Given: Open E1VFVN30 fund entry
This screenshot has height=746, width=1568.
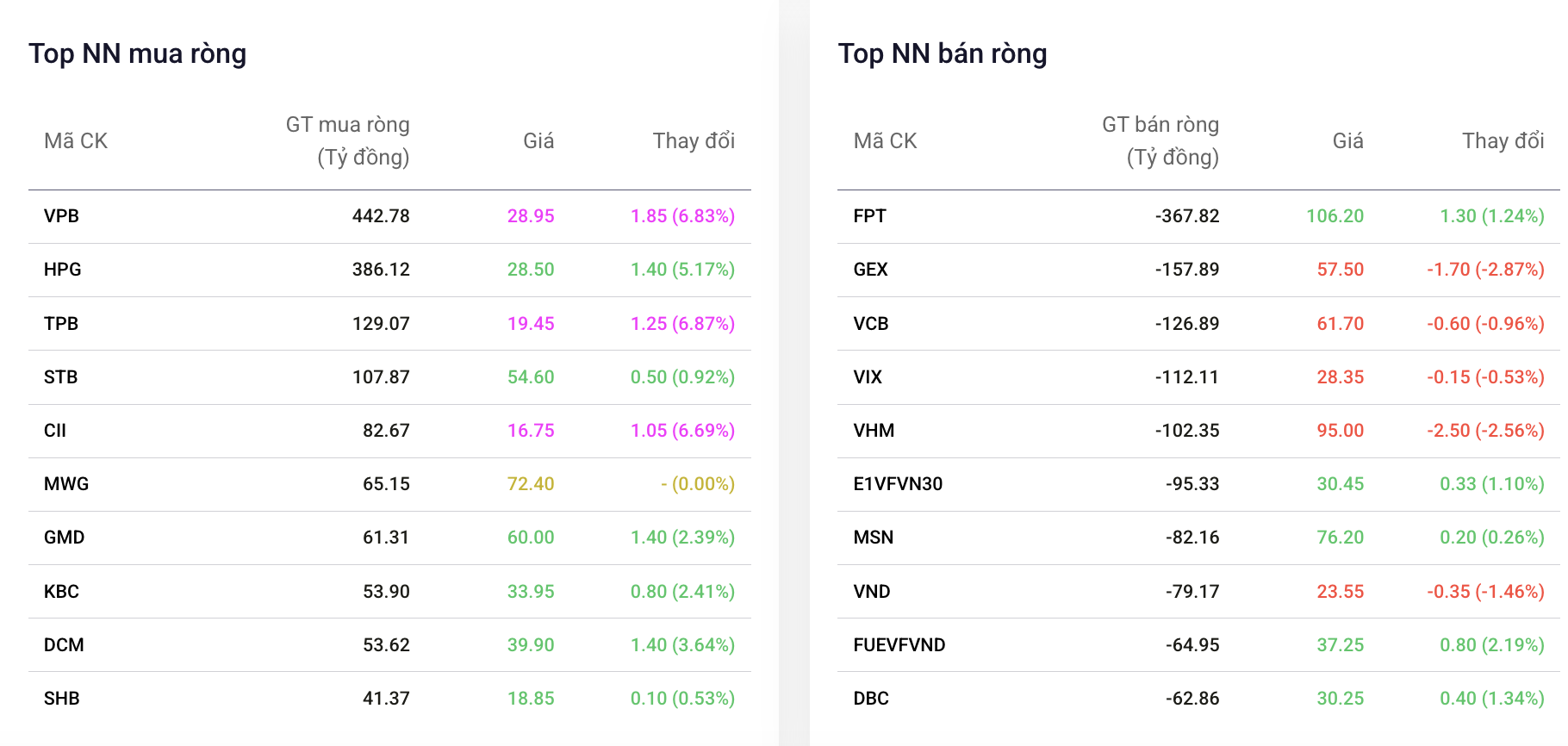Looking at the screenshot, I should [898, 484].
